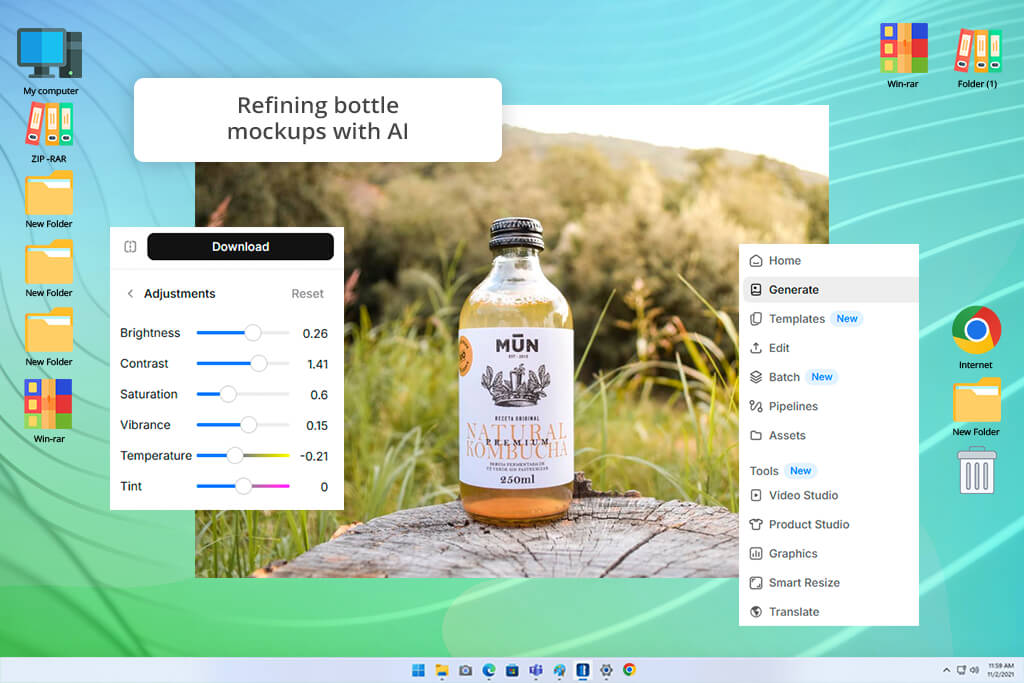This screenshot has width=1024, height=683.
Task: Click the active dark blue taskbar app
Action: [583, 670]
